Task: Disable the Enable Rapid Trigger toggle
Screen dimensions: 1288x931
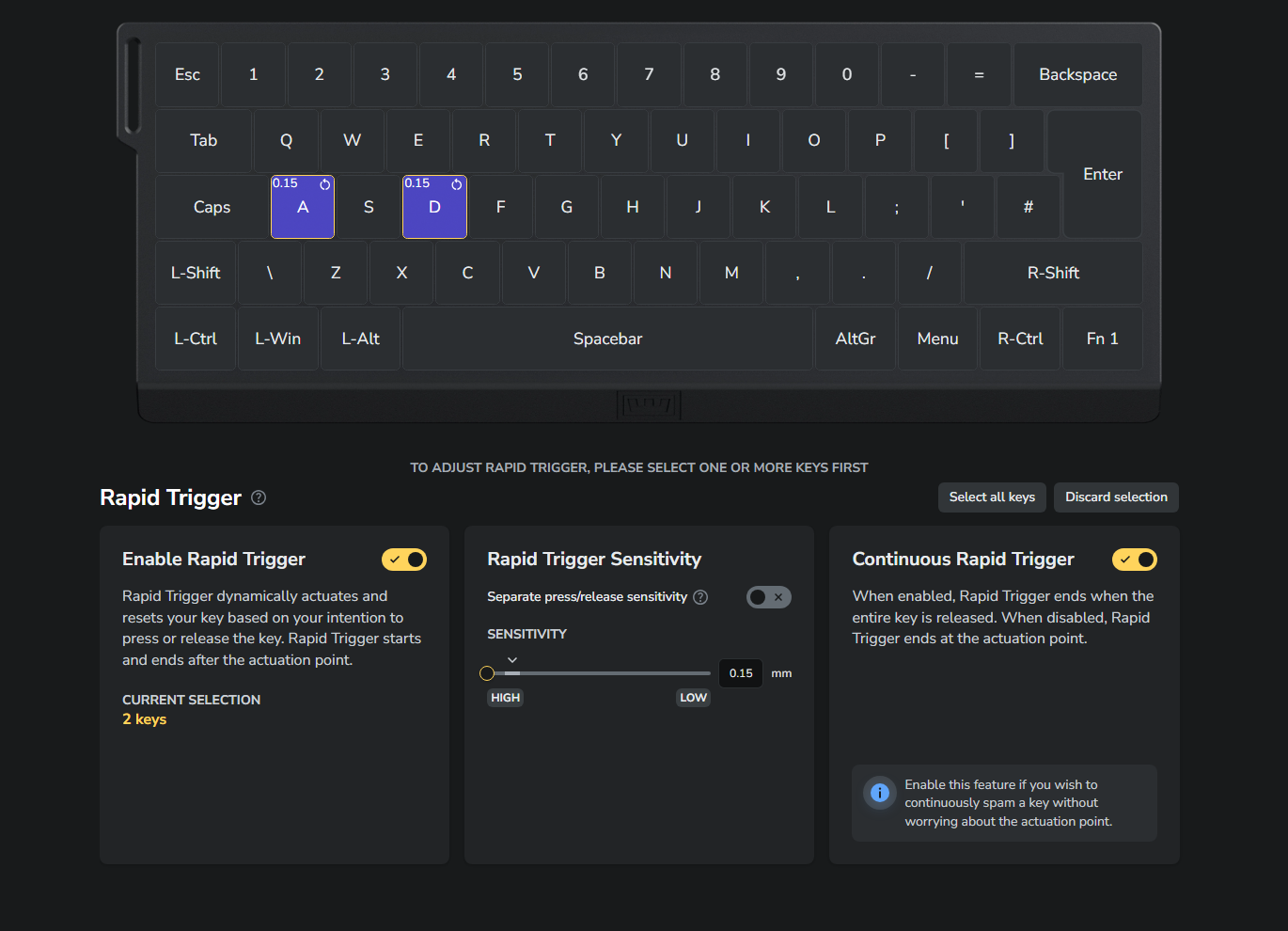Action: point(404,560)
